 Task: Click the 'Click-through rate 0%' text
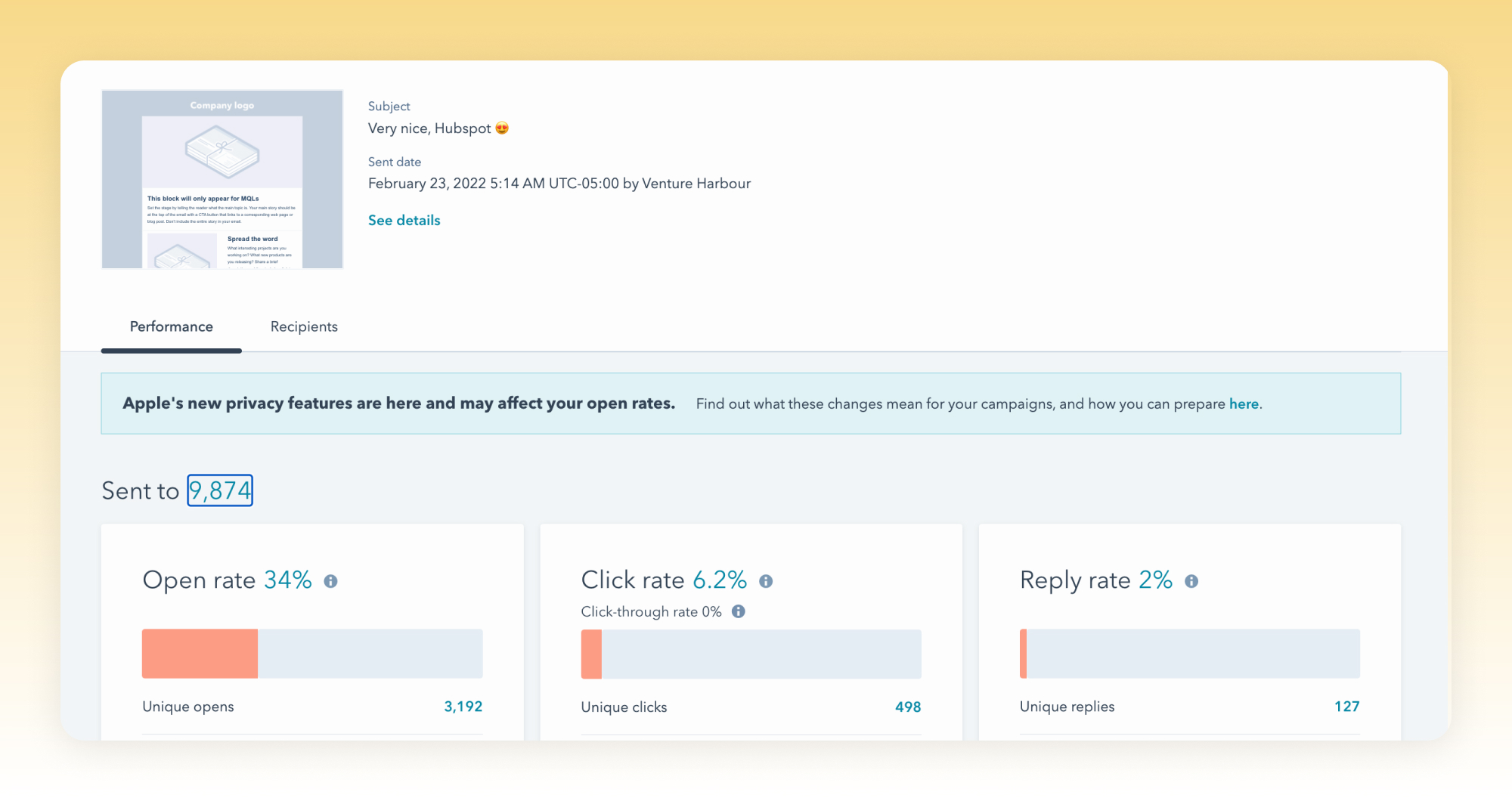click(651, 611)
